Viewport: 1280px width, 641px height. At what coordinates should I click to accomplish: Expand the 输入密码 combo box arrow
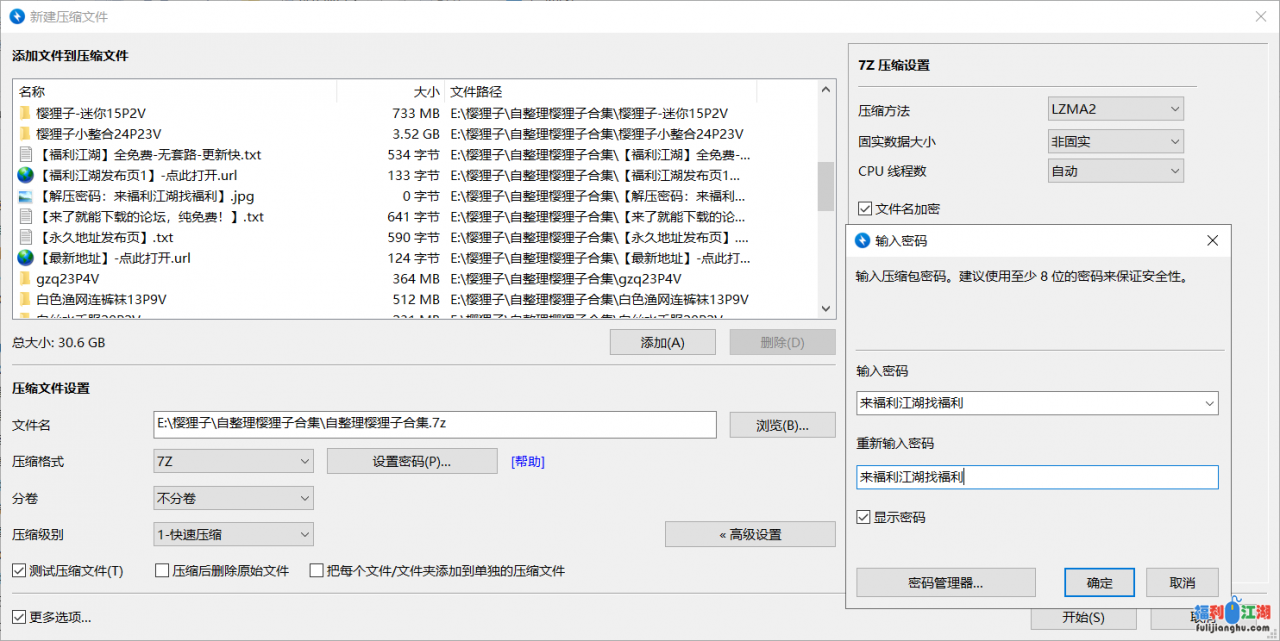click(1209, 403)
